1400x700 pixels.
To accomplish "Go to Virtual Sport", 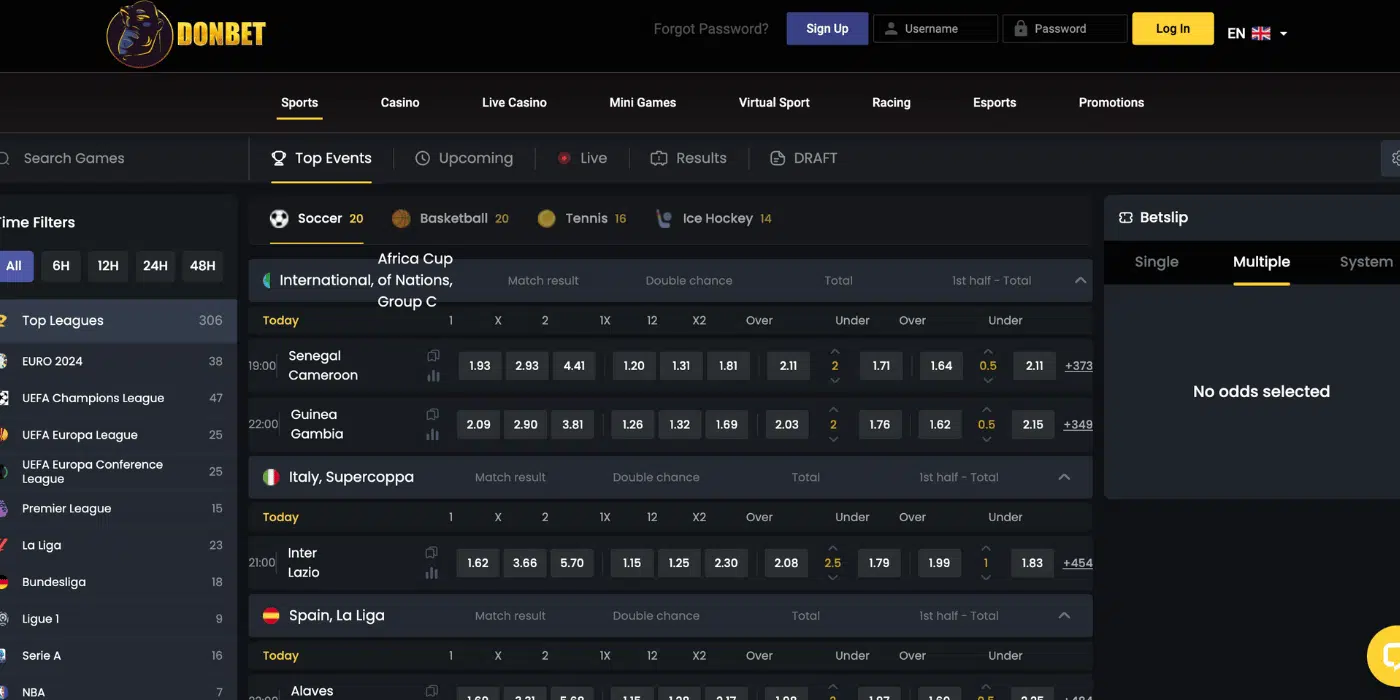I will 774,102.
